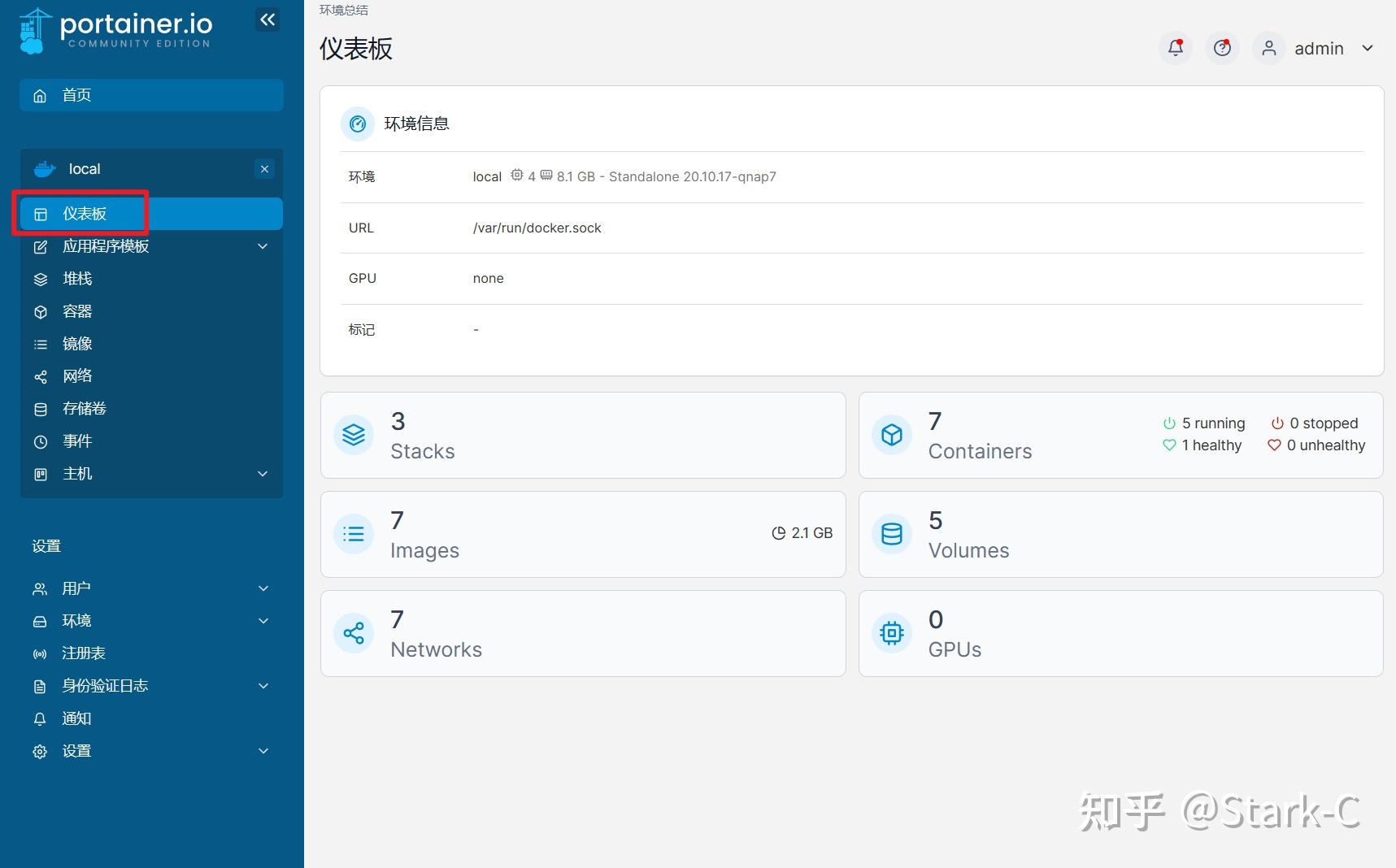Expand the 应用程序模板 menu

tap(262, 246)
